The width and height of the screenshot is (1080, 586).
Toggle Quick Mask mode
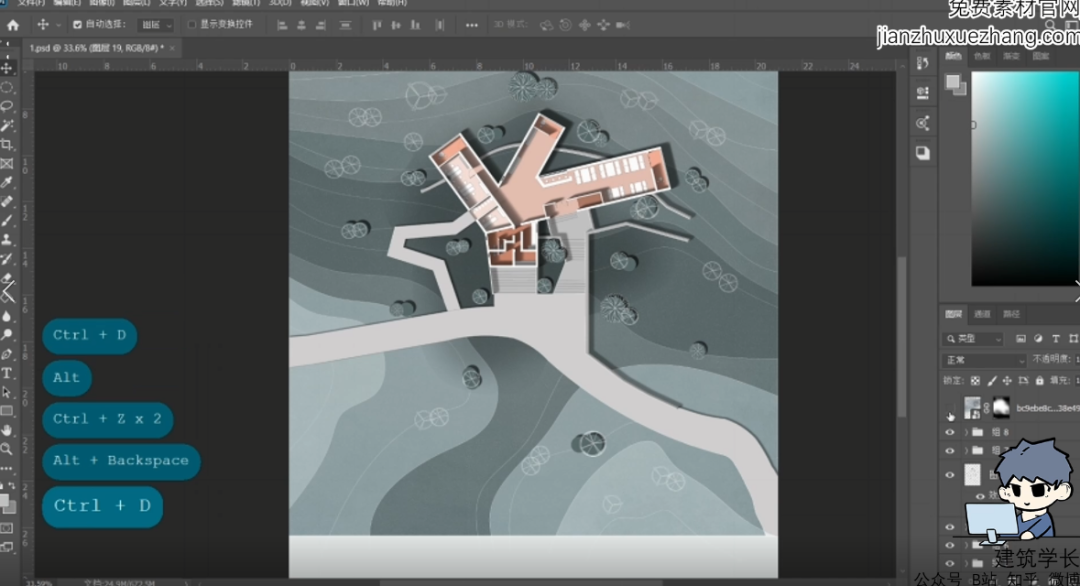point(7,528)
